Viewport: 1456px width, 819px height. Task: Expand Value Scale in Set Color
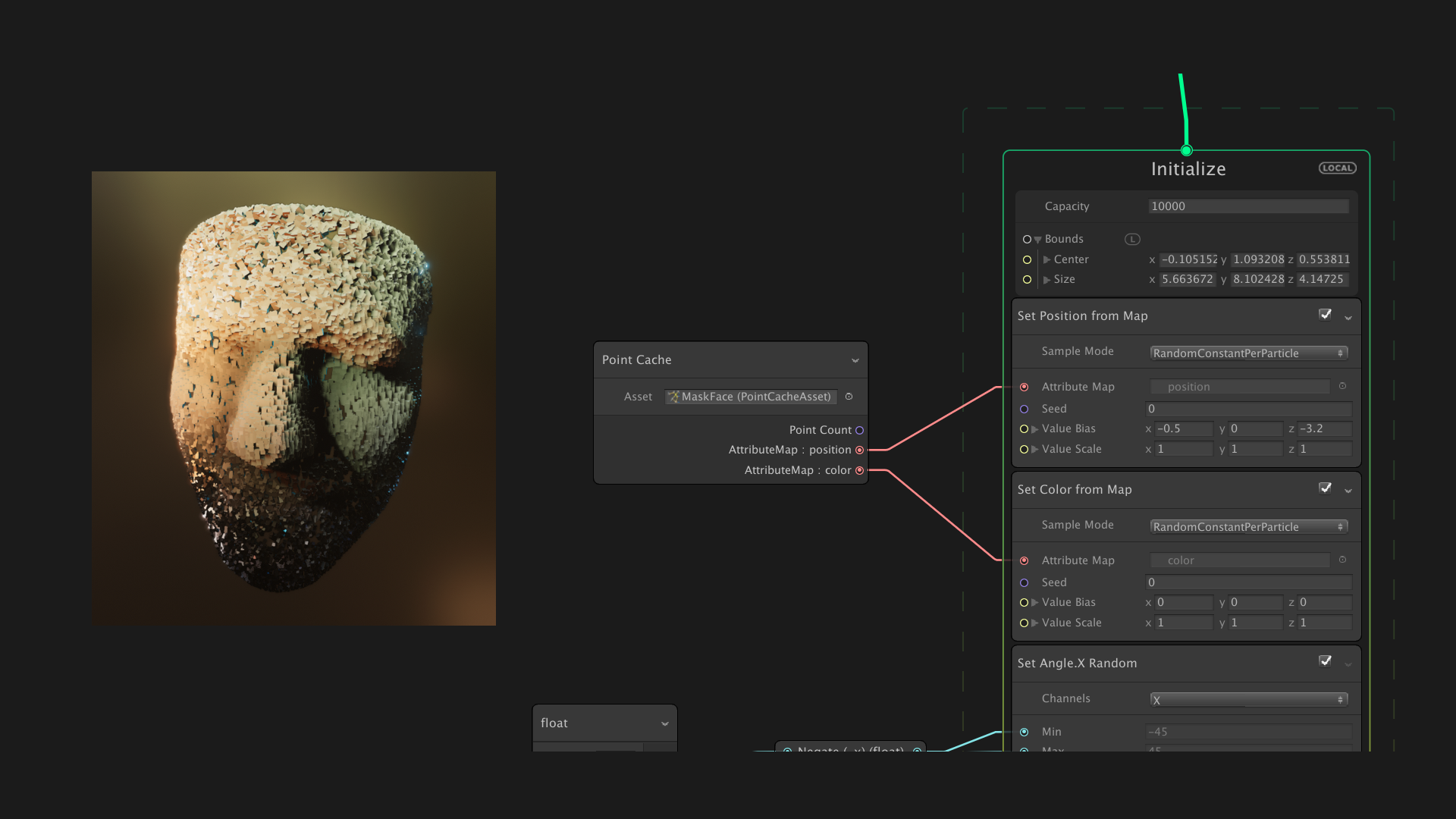point(1035,623)
